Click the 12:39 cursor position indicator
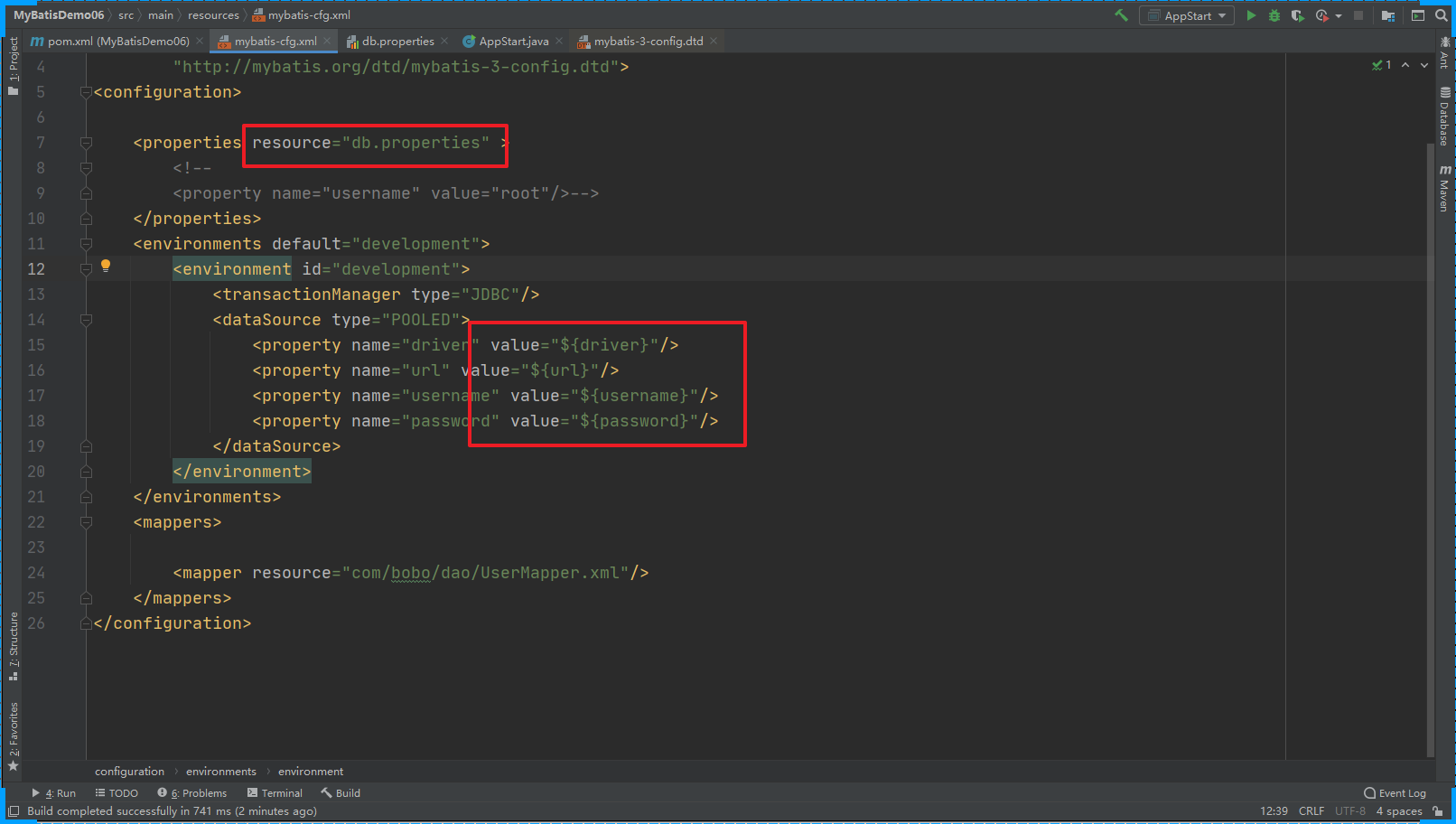The image size is (1456, 824). [1274, 811]
